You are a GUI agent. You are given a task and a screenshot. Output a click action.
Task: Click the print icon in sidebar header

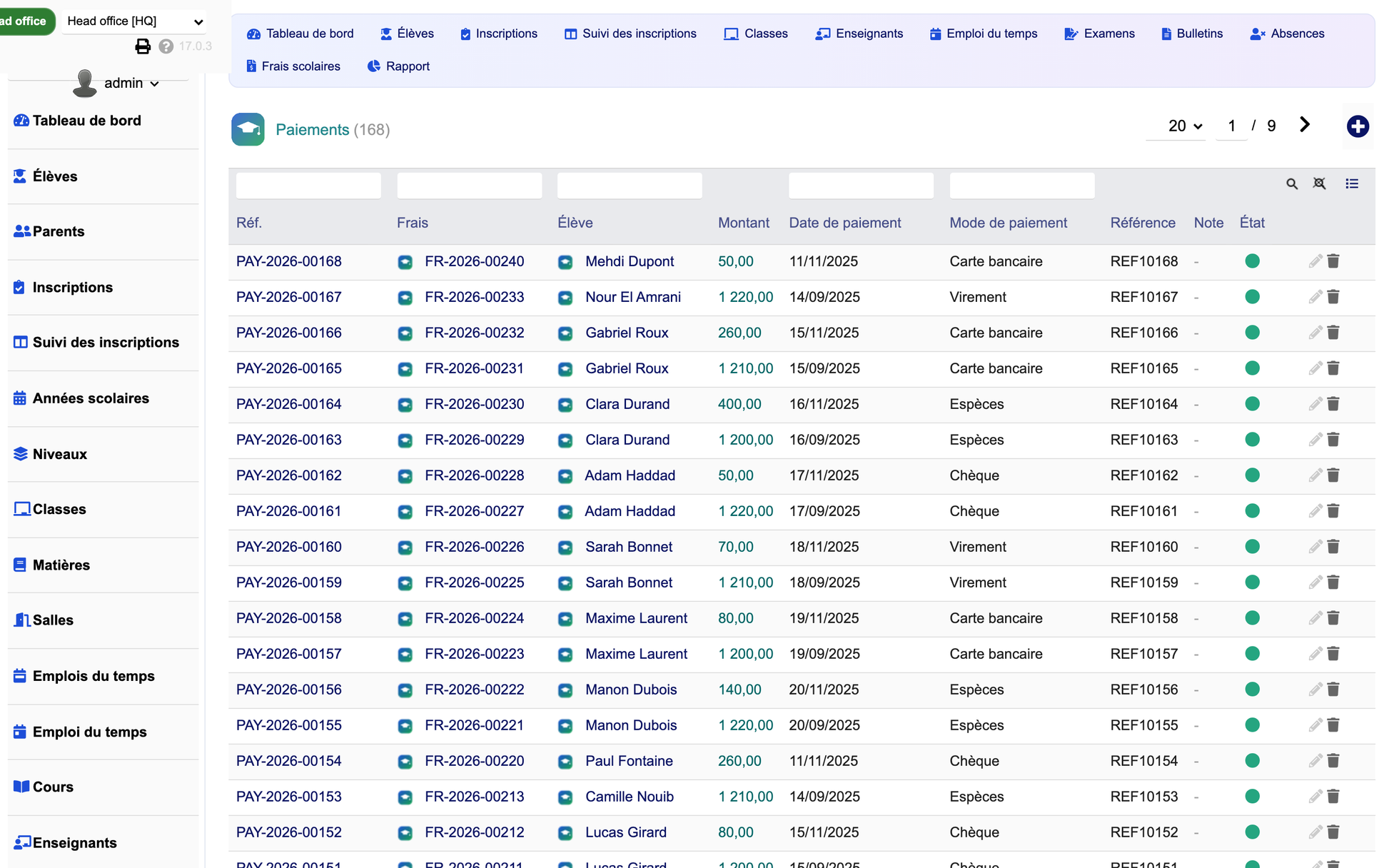tap(143, 46)
